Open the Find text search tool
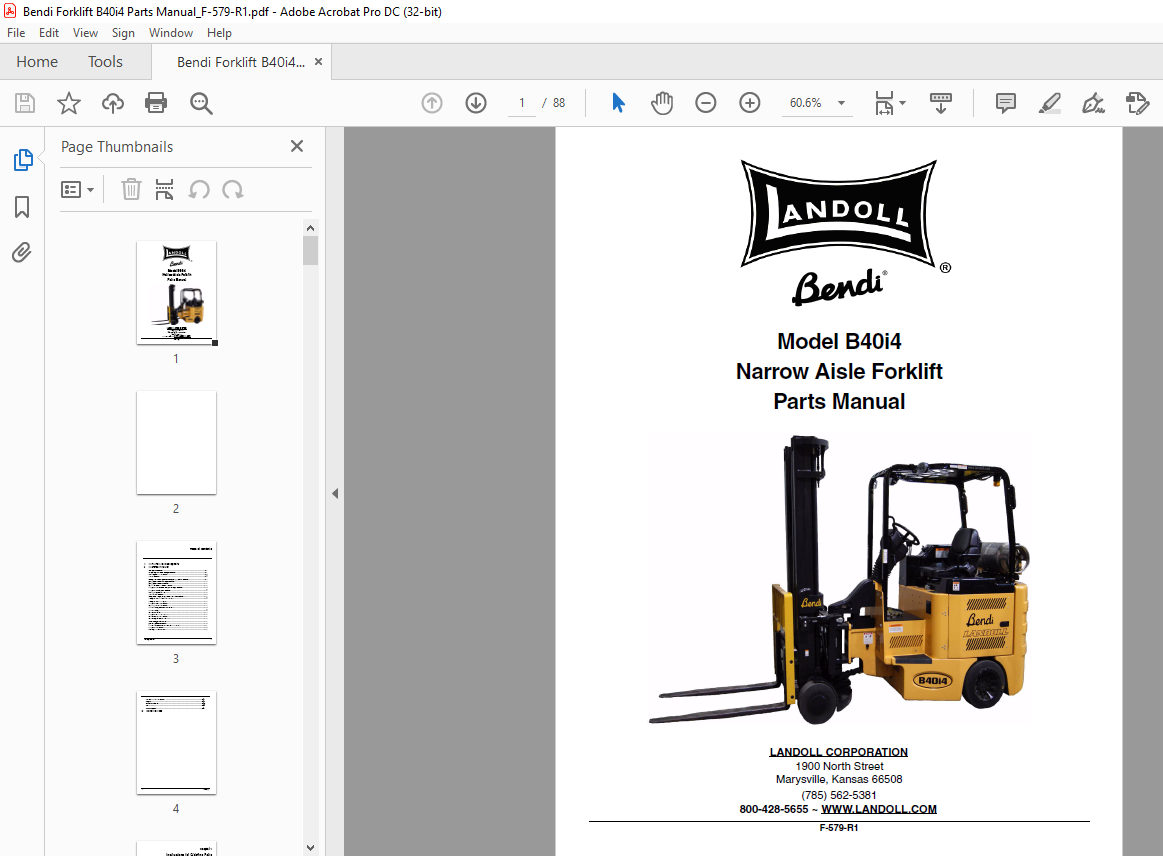Screen dimensions: 1163x856 click(x=201, y=103)
